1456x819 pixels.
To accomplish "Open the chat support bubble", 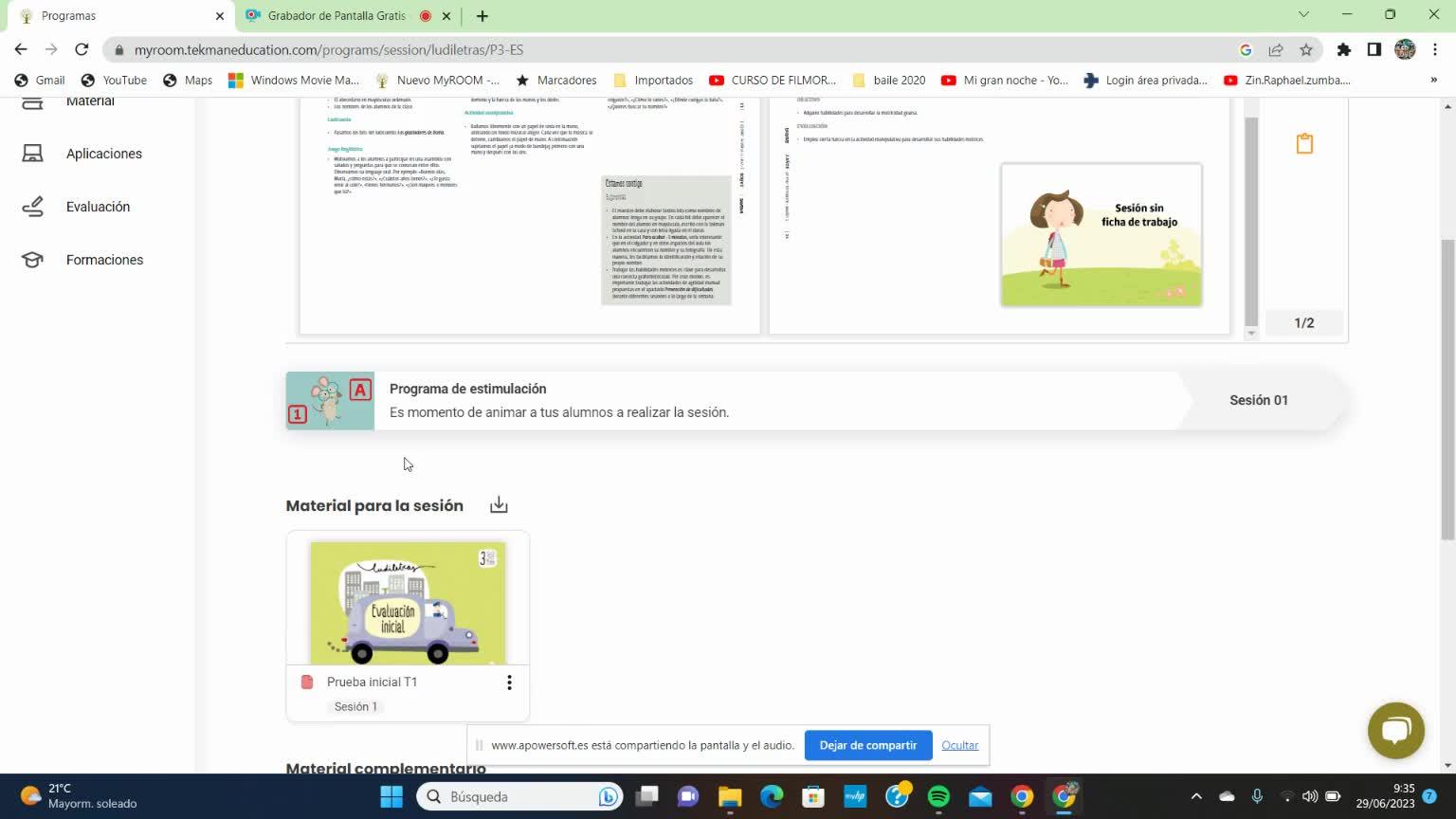I will pyautogui.click(x=1395, y=730).
